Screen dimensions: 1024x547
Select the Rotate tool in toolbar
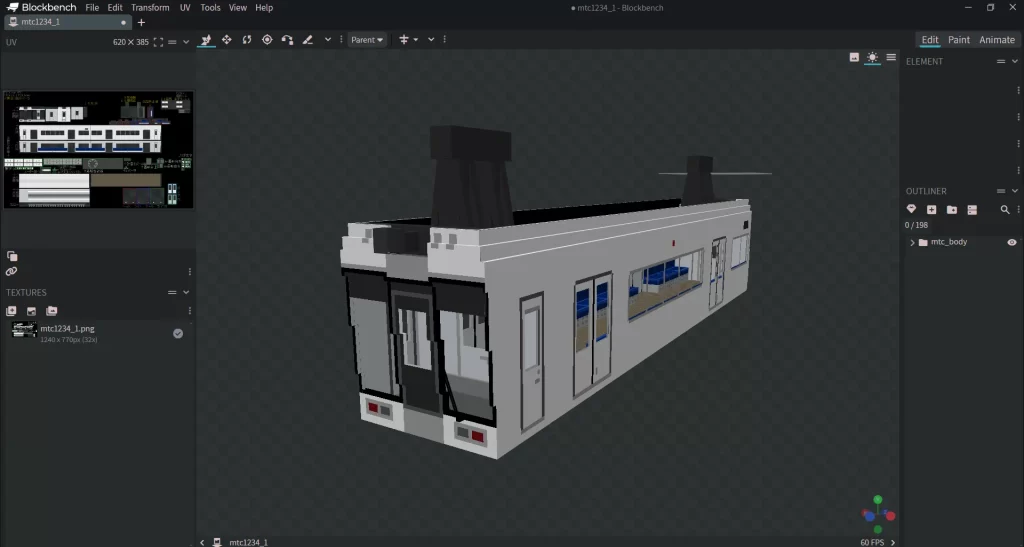tap(246, 40)
